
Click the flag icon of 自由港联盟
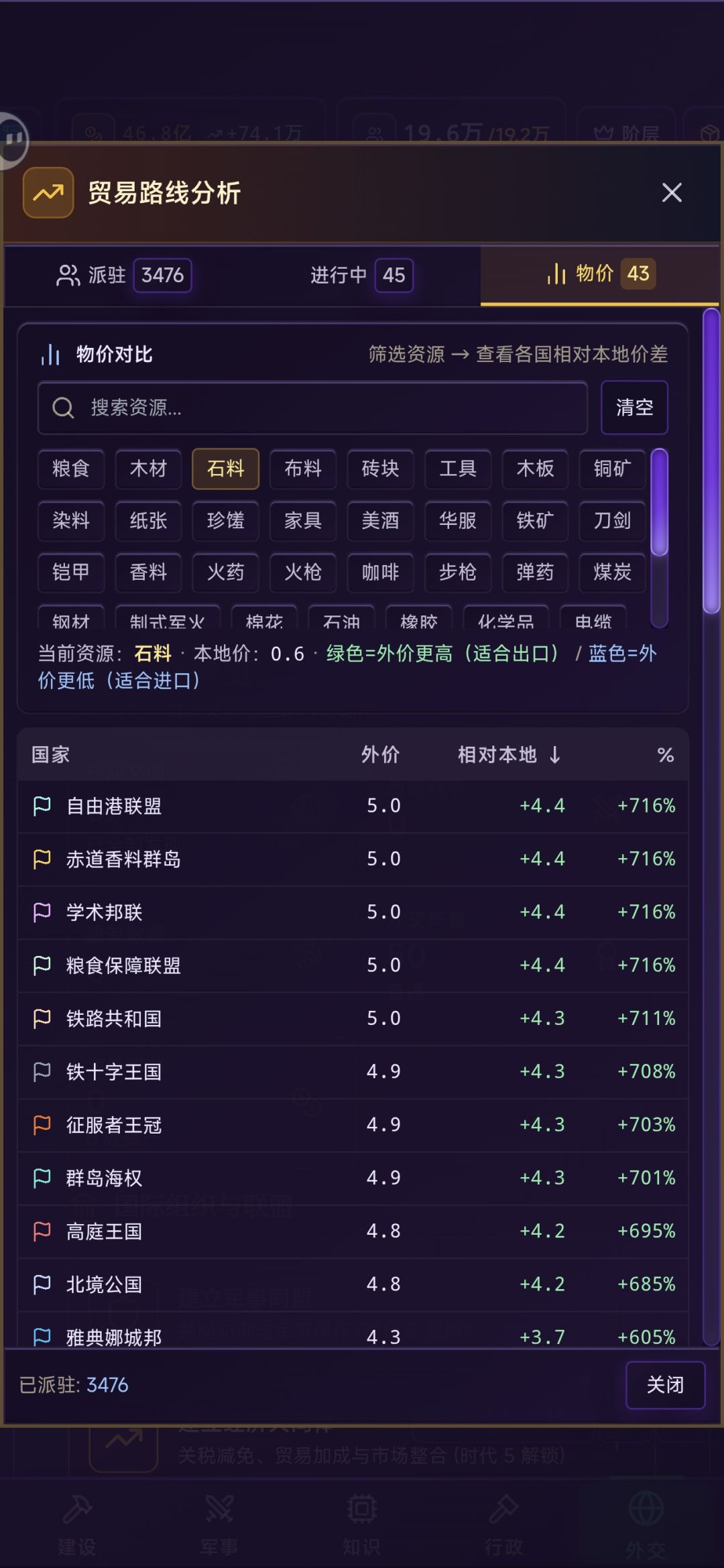point(42,806)
